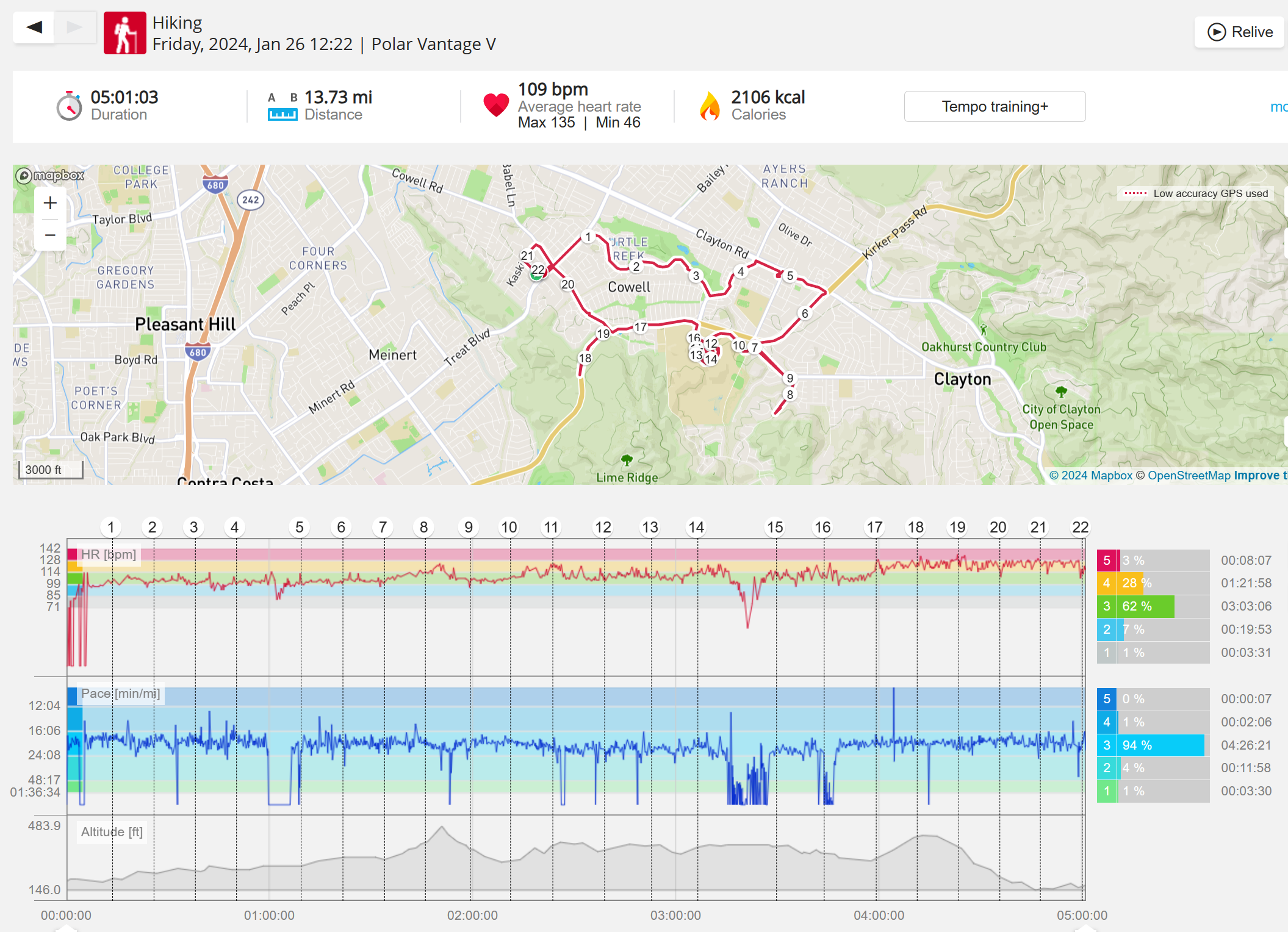Viewport: 1288px width, 932px height.
Task: Click the Mapbox logo on map
Action: pyautogui.click(x=50, y=176)
